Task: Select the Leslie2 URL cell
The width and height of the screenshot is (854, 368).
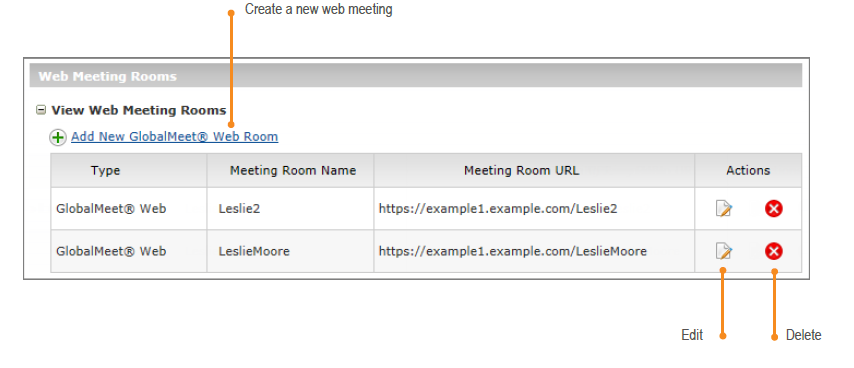Action: pyautogui.click(x=534, y=208)
